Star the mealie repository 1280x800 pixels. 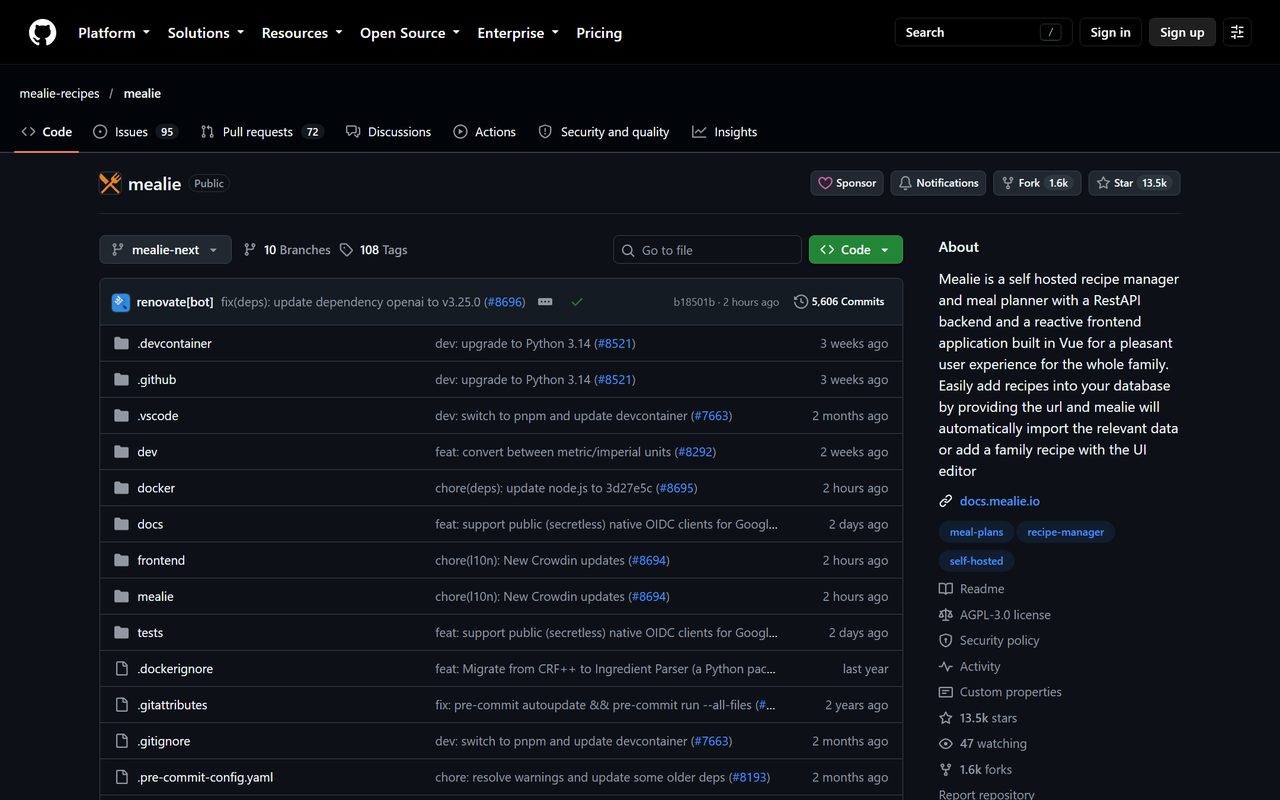[1134, 183]
